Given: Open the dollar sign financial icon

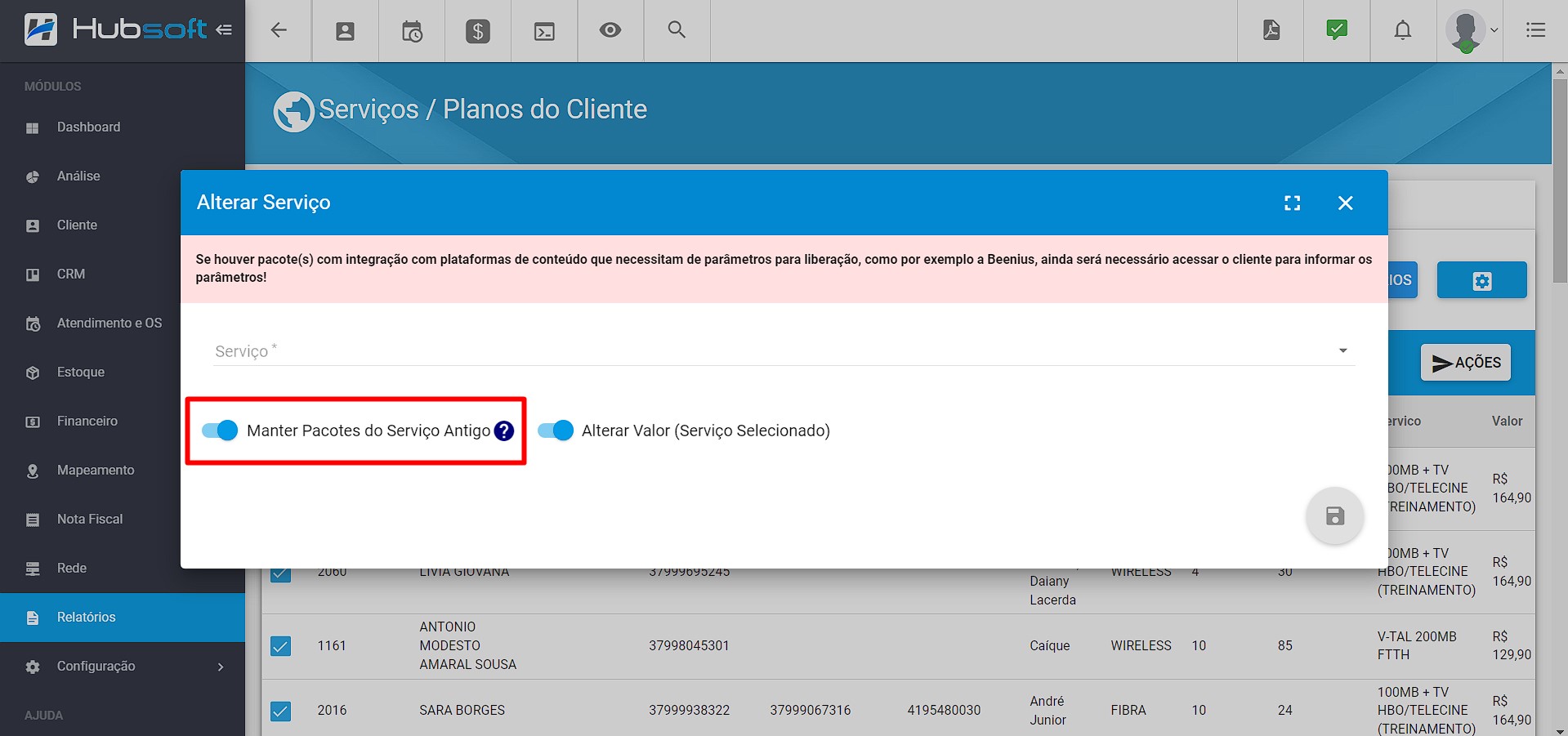Looking at the screenshot, I should point(478,31).
